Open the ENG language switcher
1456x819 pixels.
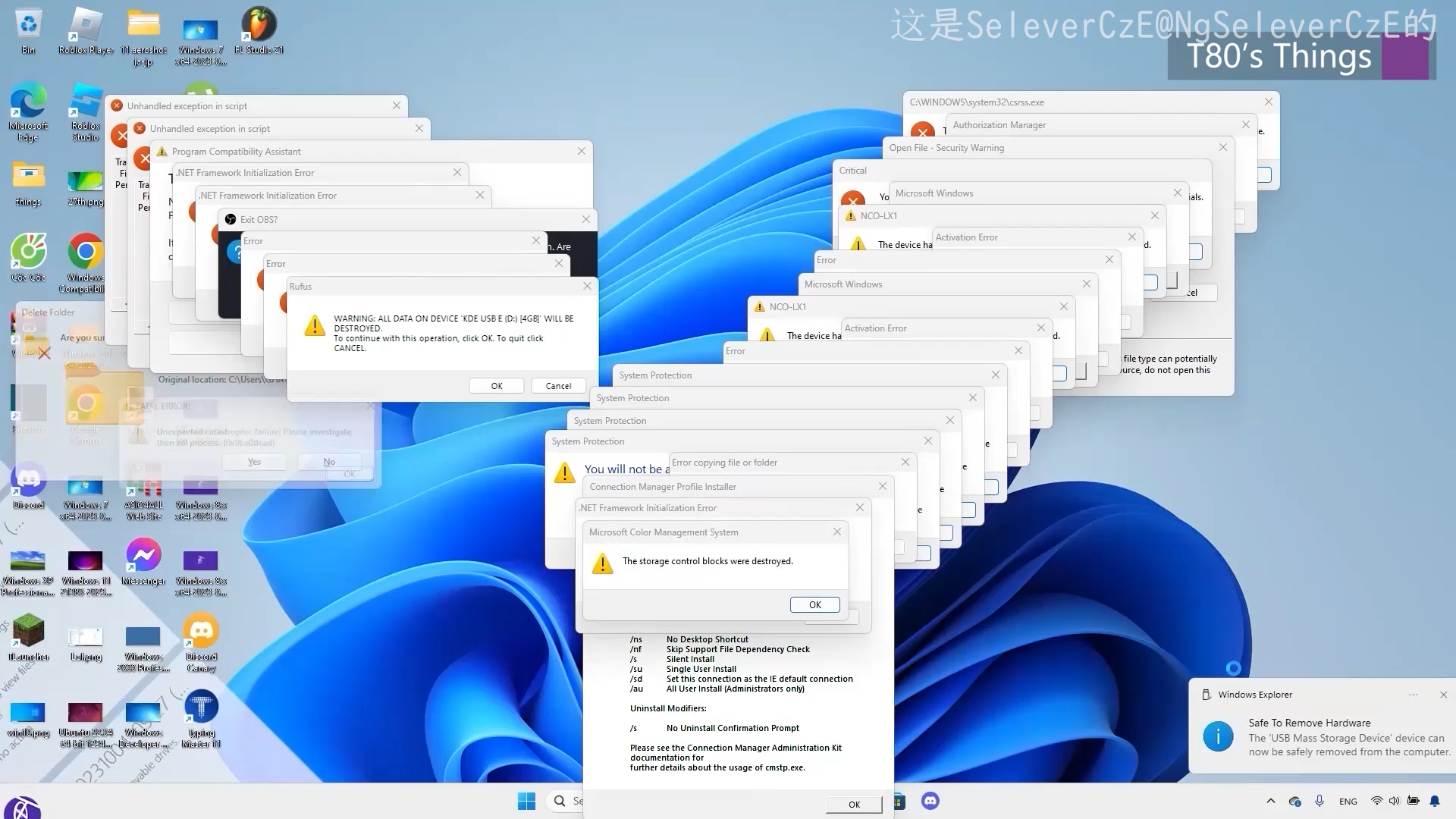[x=1348, y=802]
